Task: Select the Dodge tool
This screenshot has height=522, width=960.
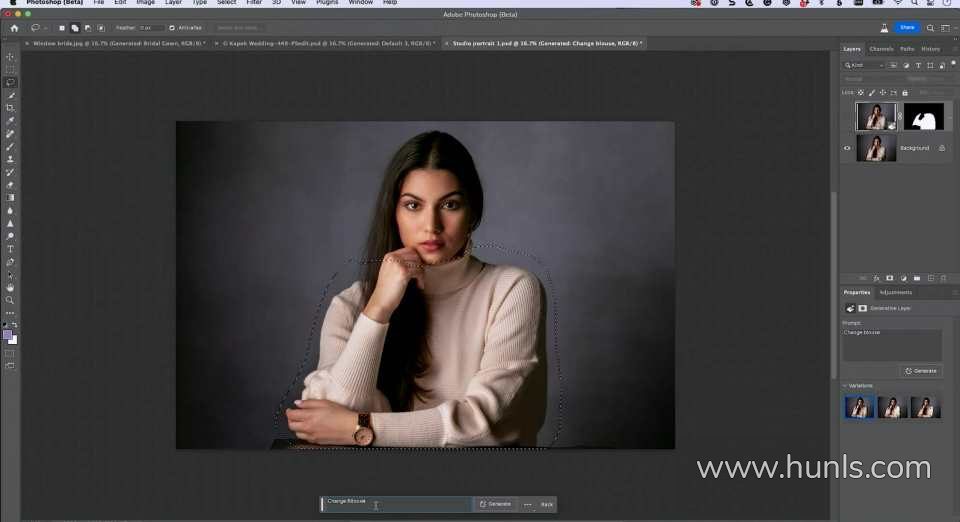Action: coord(10,236)
